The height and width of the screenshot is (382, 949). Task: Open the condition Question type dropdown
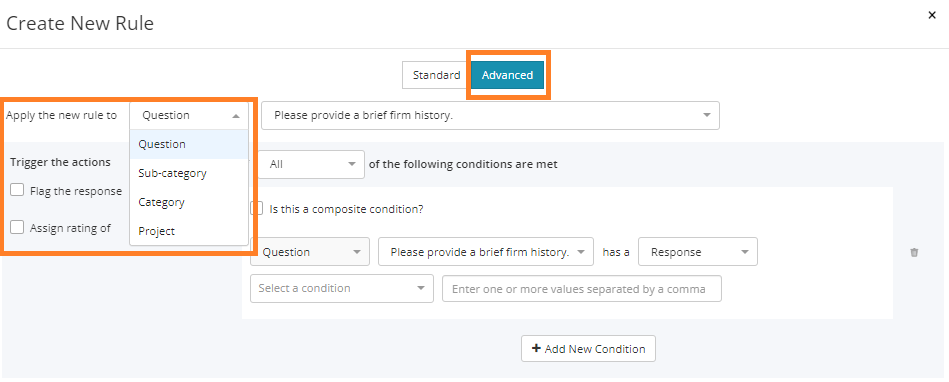tap(310, 252)
